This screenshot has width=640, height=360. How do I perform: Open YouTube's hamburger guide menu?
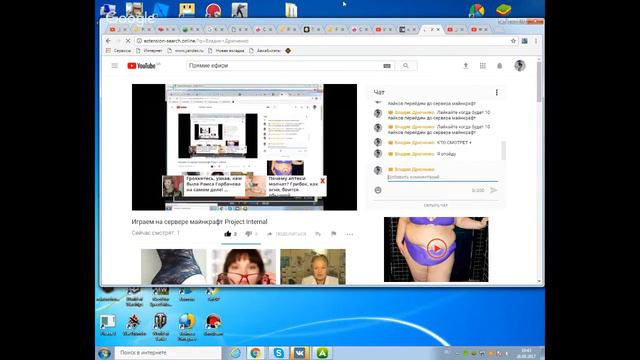click(115, 66)
